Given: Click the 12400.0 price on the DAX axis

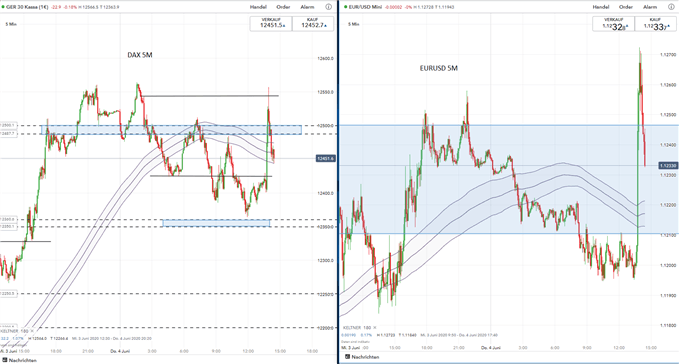Looking at the screenshot, I should click(x=326, y=193).
